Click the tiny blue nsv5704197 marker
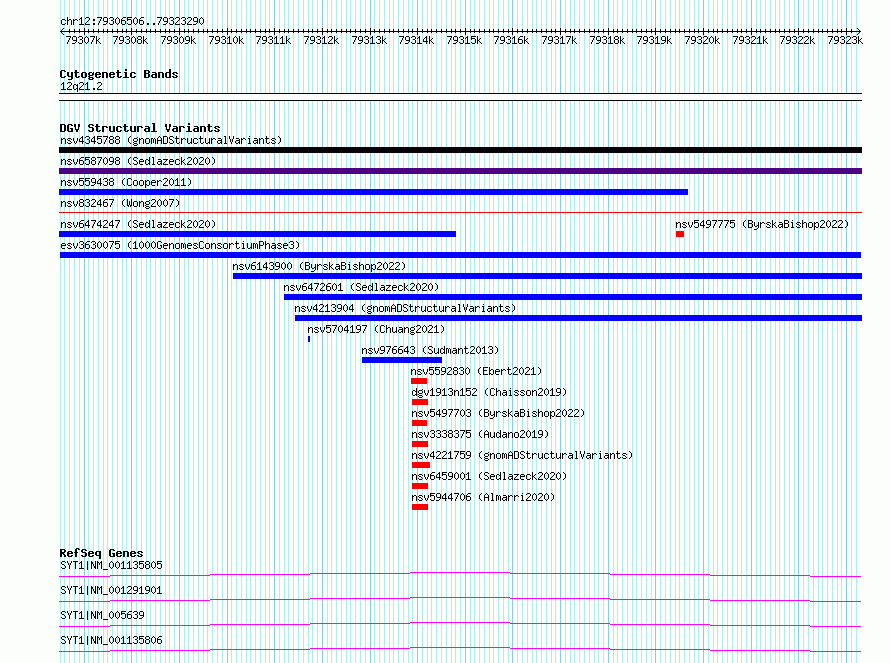Screen dimensions: 890x663 tap(309, 339)
